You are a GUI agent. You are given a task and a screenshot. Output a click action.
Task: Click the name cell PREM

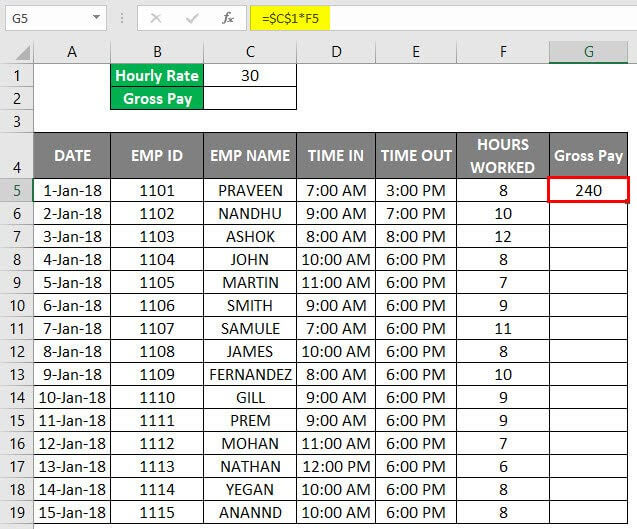[x=250, y=421]
